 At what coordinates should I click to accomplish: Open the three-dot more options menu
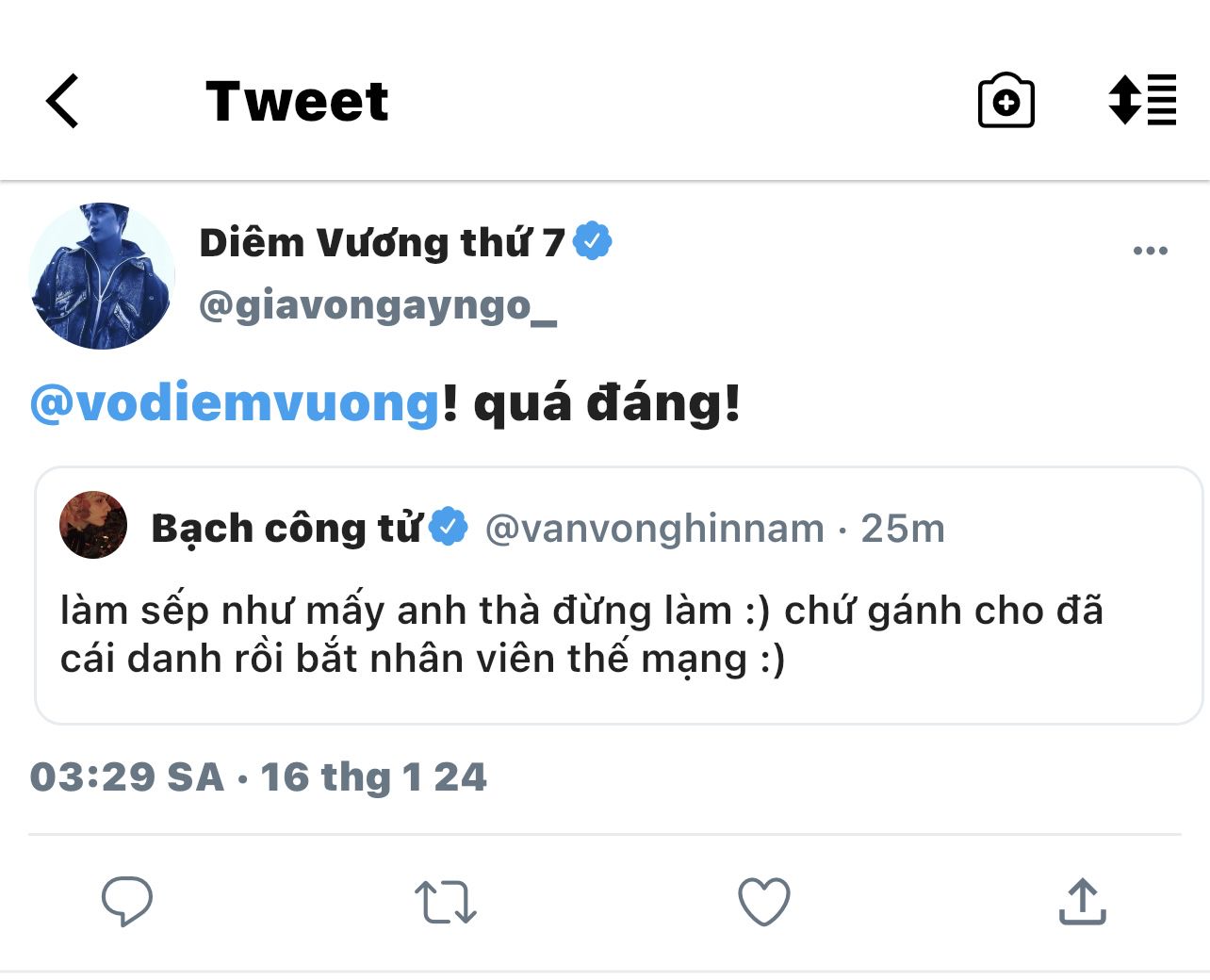[x=1150, y=251]
